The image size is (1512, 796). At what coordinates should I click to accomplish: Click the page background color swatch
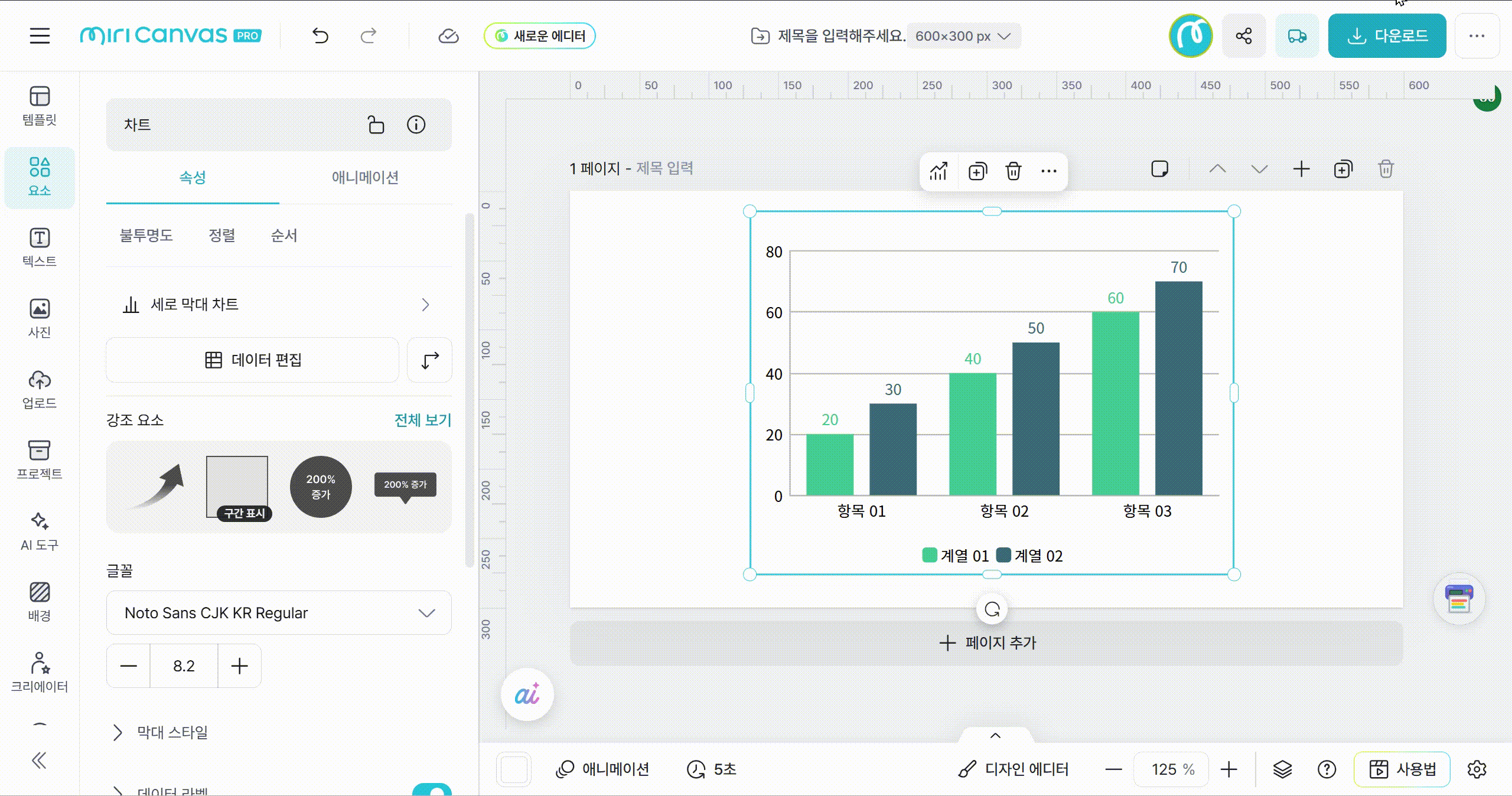(x=514, y=769)
